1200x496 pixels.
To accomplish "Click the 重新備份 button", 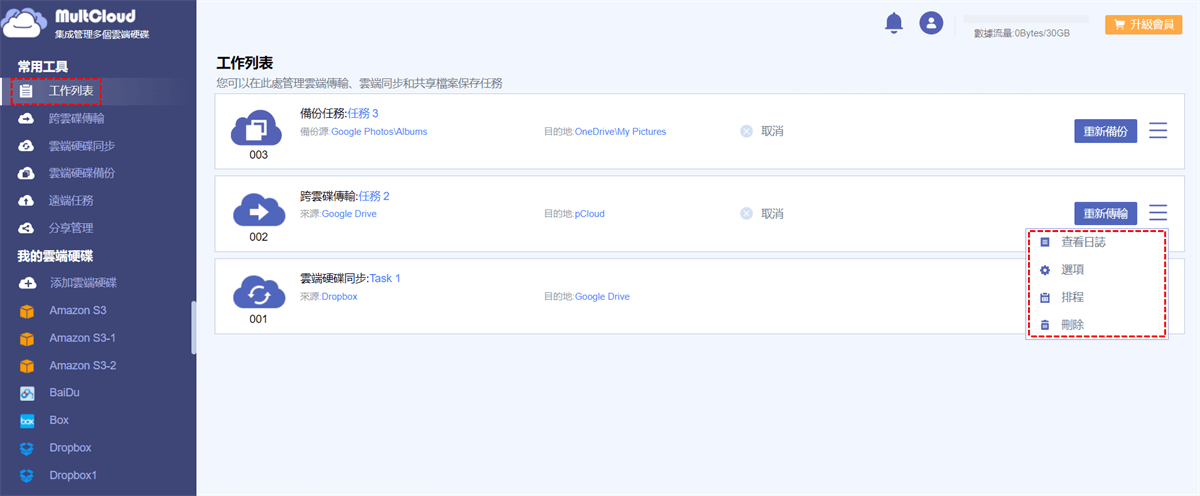I will coord(1106,131).
